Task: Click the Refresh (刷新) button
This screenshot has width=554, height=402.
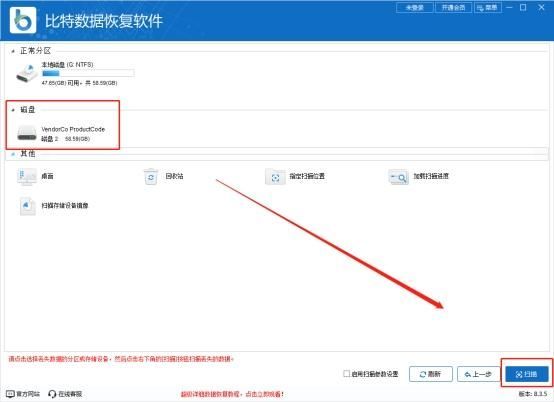Action: pyautogui.click(x=431, y=374)
